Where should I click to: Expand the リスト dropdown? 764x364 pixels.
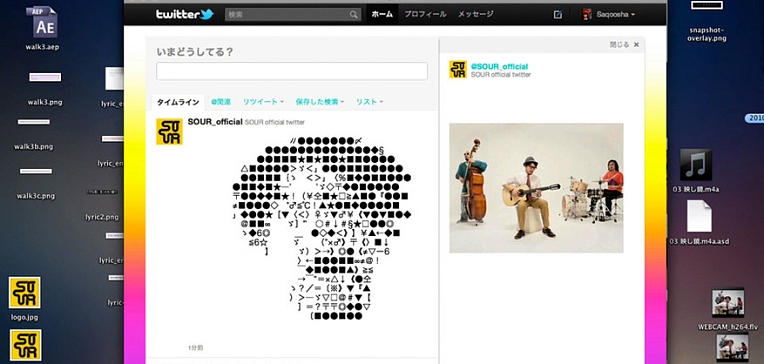pyautogui.click(x=369, y=102)
